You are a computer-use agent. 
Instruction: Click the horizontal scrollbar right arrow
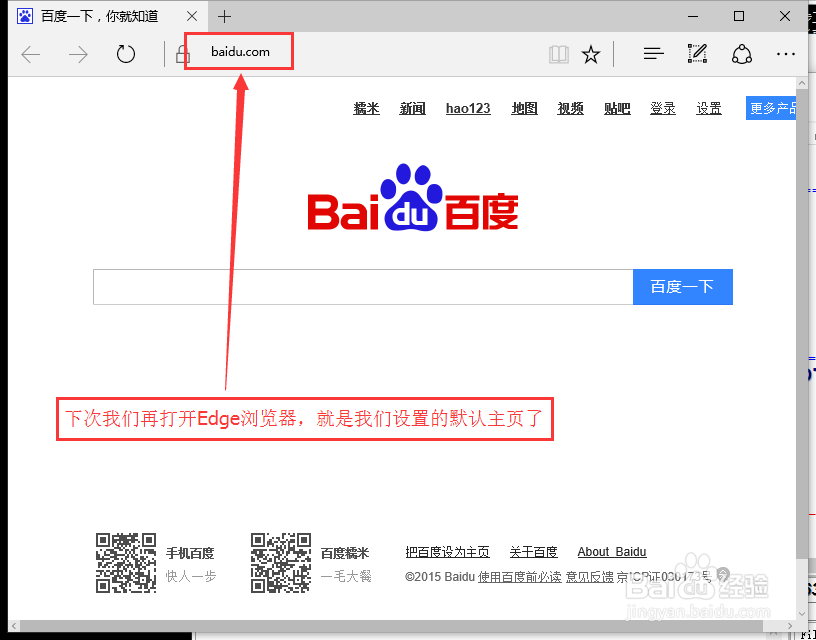790,625
